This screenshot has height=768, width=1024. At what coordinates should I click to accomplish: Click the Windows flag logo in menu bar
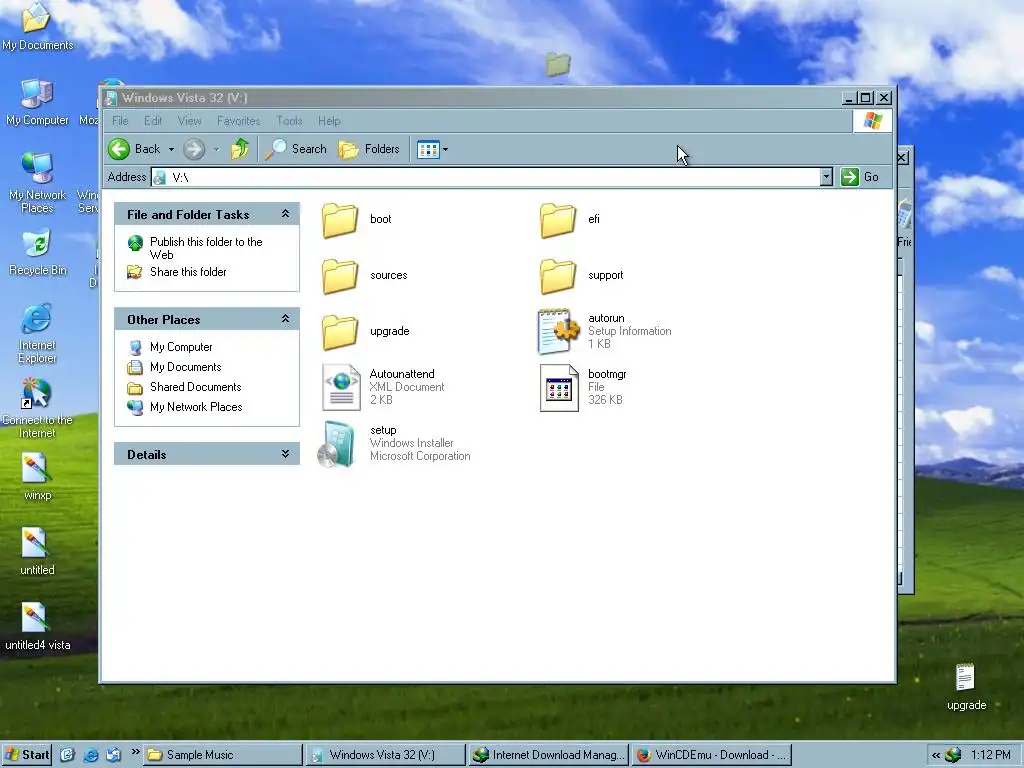pos(872,121)
